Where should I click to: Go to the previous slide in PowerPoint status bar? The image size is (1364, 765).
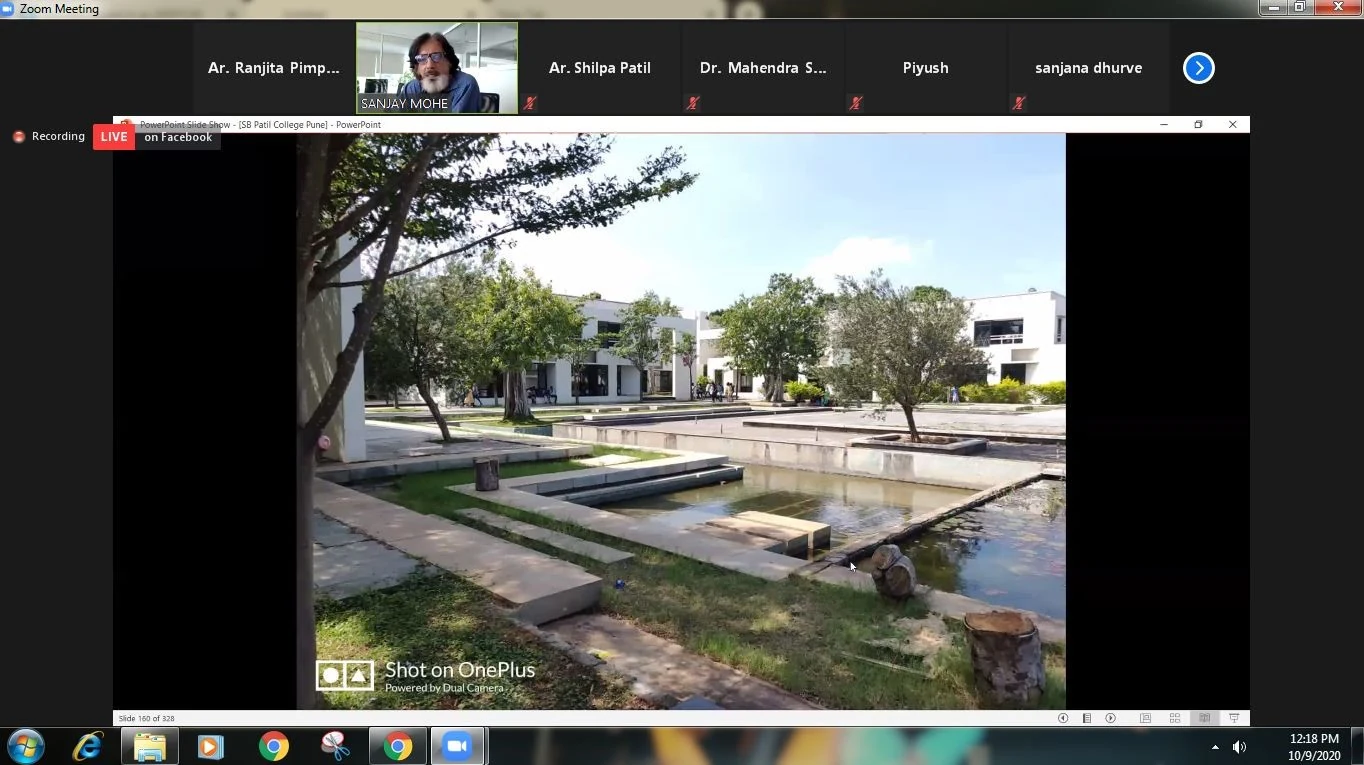pyautogui.click(x=1063, y=718)
